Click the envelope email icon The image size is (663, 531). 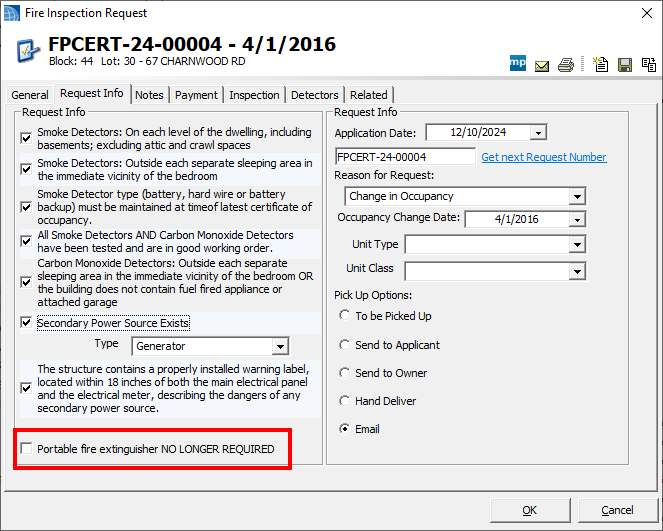[542, 66]
